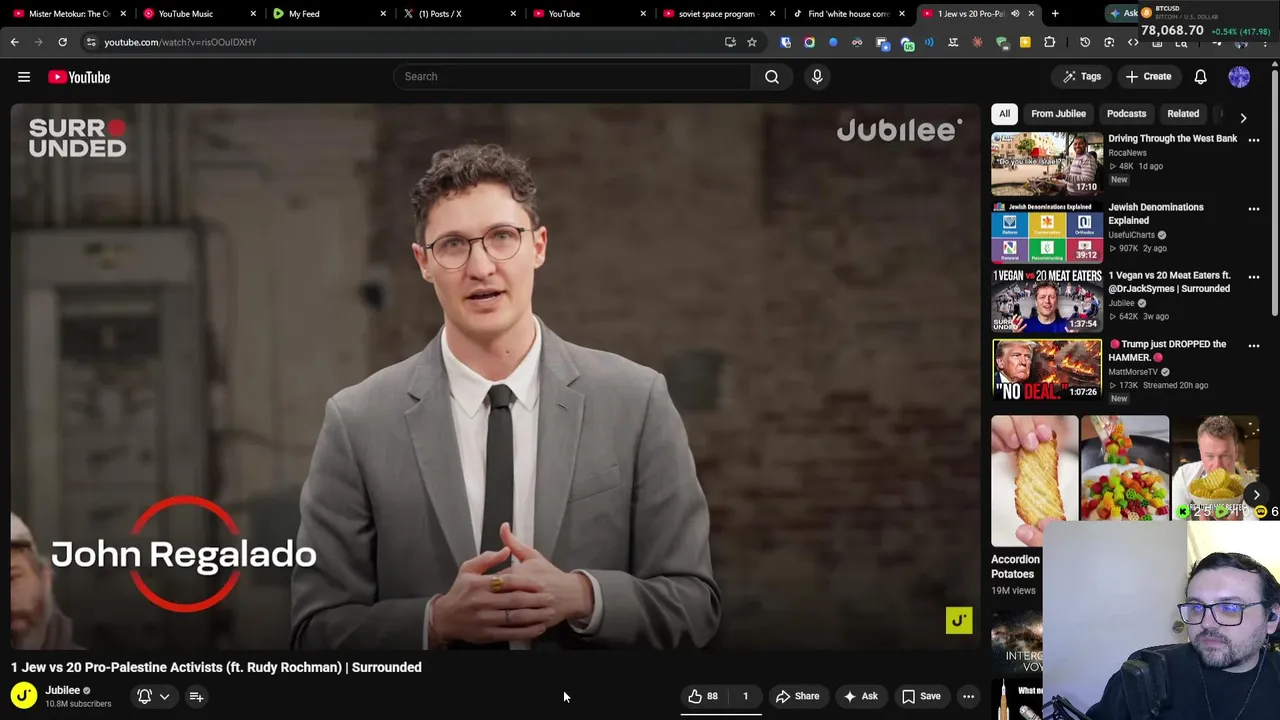Start voice search with microphone icon
1280x720 pixels.
(817, 76)
